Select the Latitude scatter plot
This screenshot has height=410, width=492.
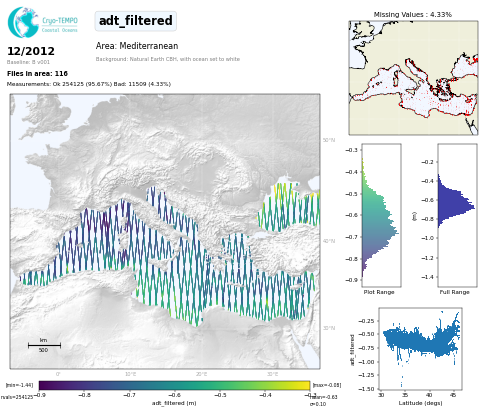coord(420,349)
